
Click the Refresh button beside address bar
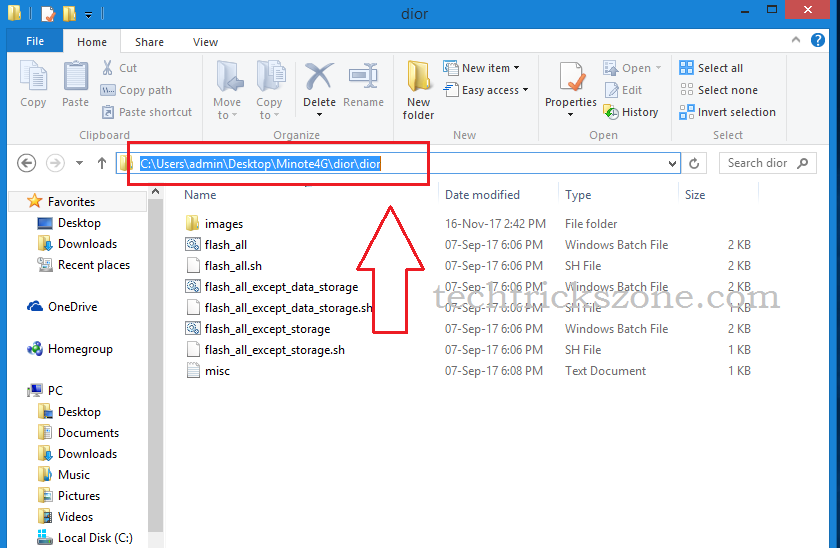[x=695, y=163]
